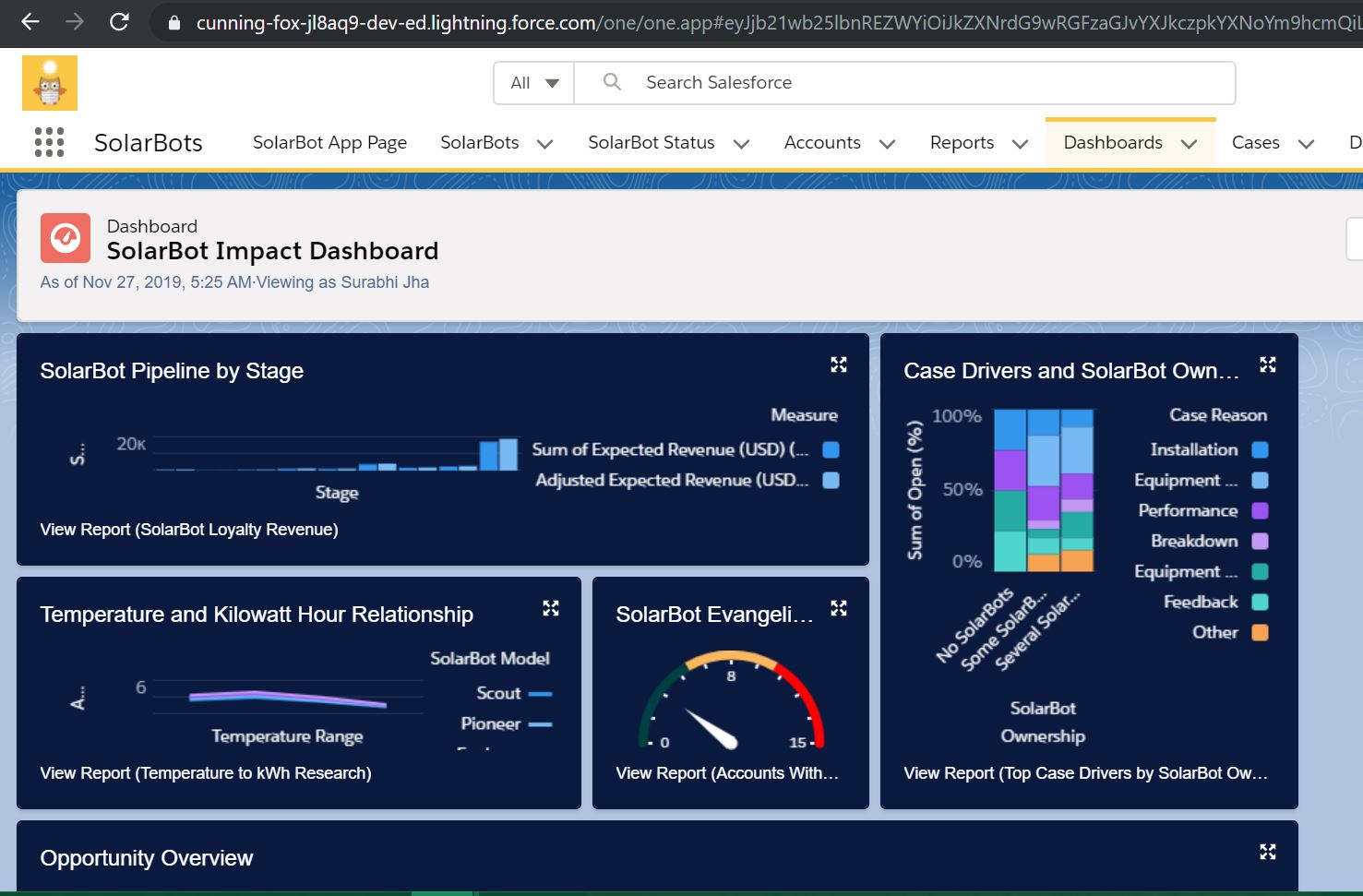Screen dimensions: 1363x896
Task: Click the Breakdown legend color swatch
Action: coord(1260,541)
